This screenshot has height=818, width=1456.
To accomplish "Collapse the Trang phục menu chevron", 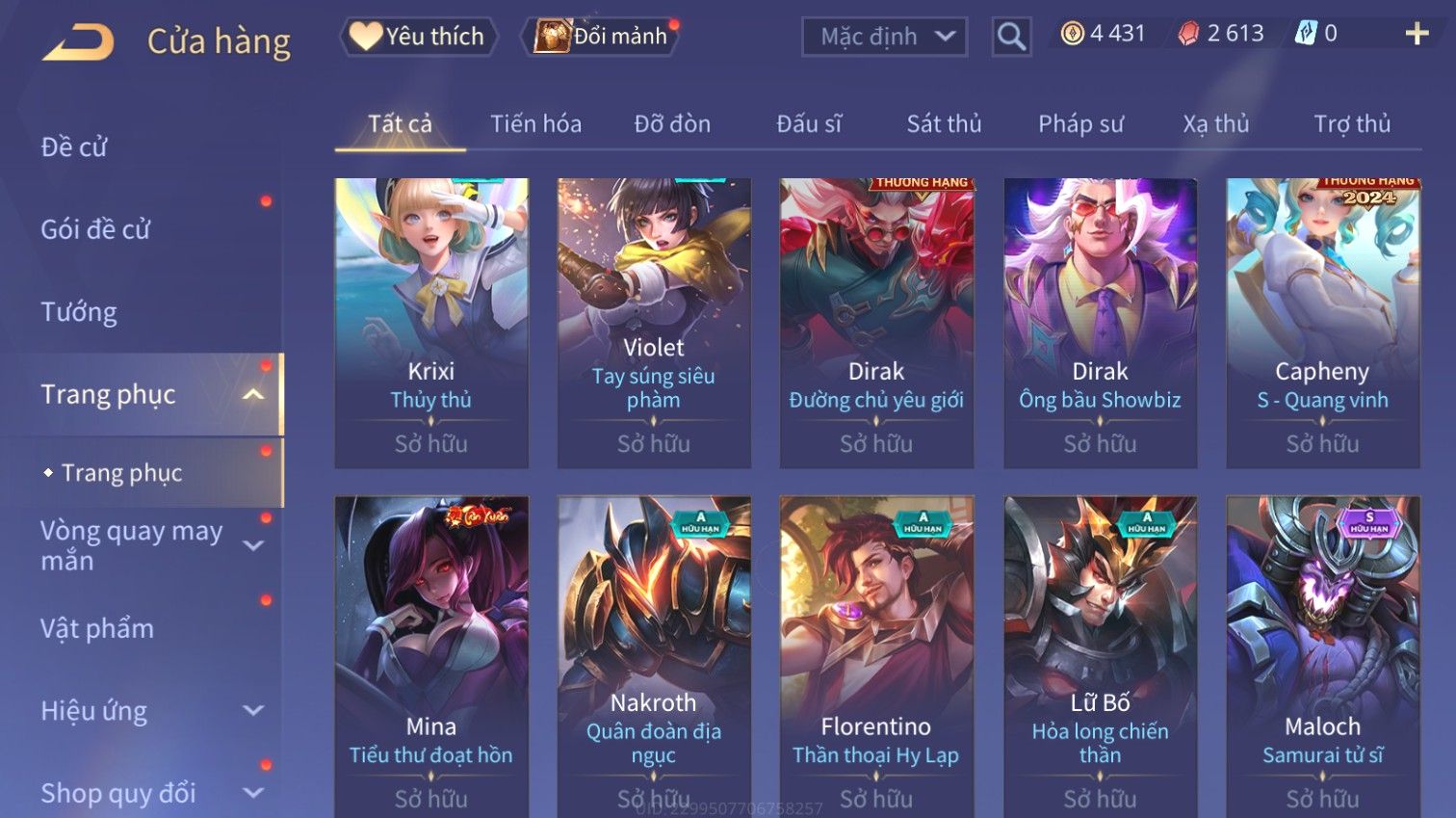I will pos(253,394).
